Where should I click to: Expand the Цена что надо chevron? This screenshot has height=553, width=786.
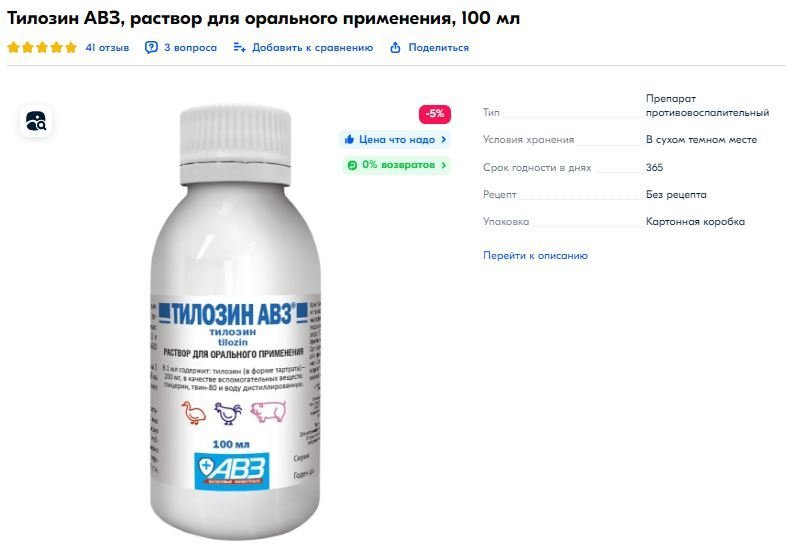click(444, 139)
